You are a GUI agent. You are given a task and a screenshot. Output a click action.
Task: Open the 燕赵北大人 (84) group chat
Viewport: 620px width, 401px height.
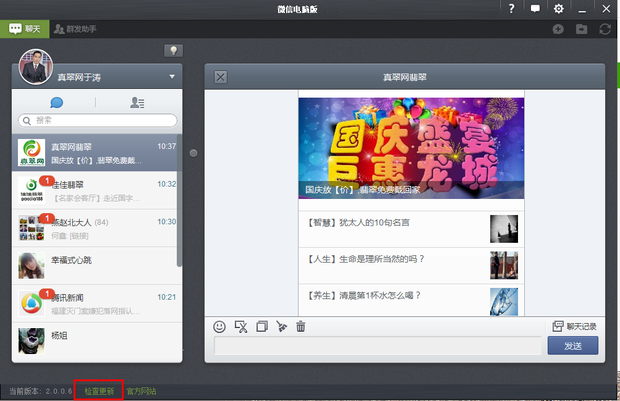click(95, 228)
